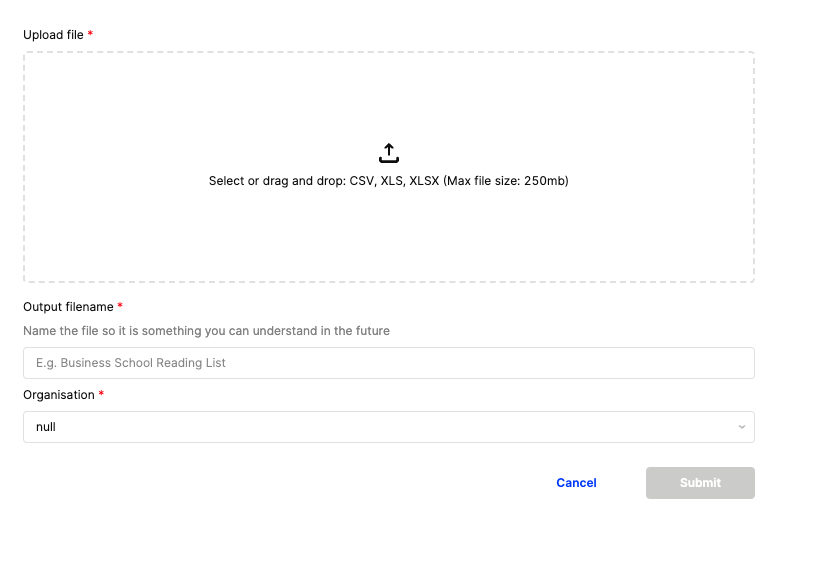Screen dimensions: 835x562
Task: Open the Organisation dropdown chevron
Action: click(741, 427)
